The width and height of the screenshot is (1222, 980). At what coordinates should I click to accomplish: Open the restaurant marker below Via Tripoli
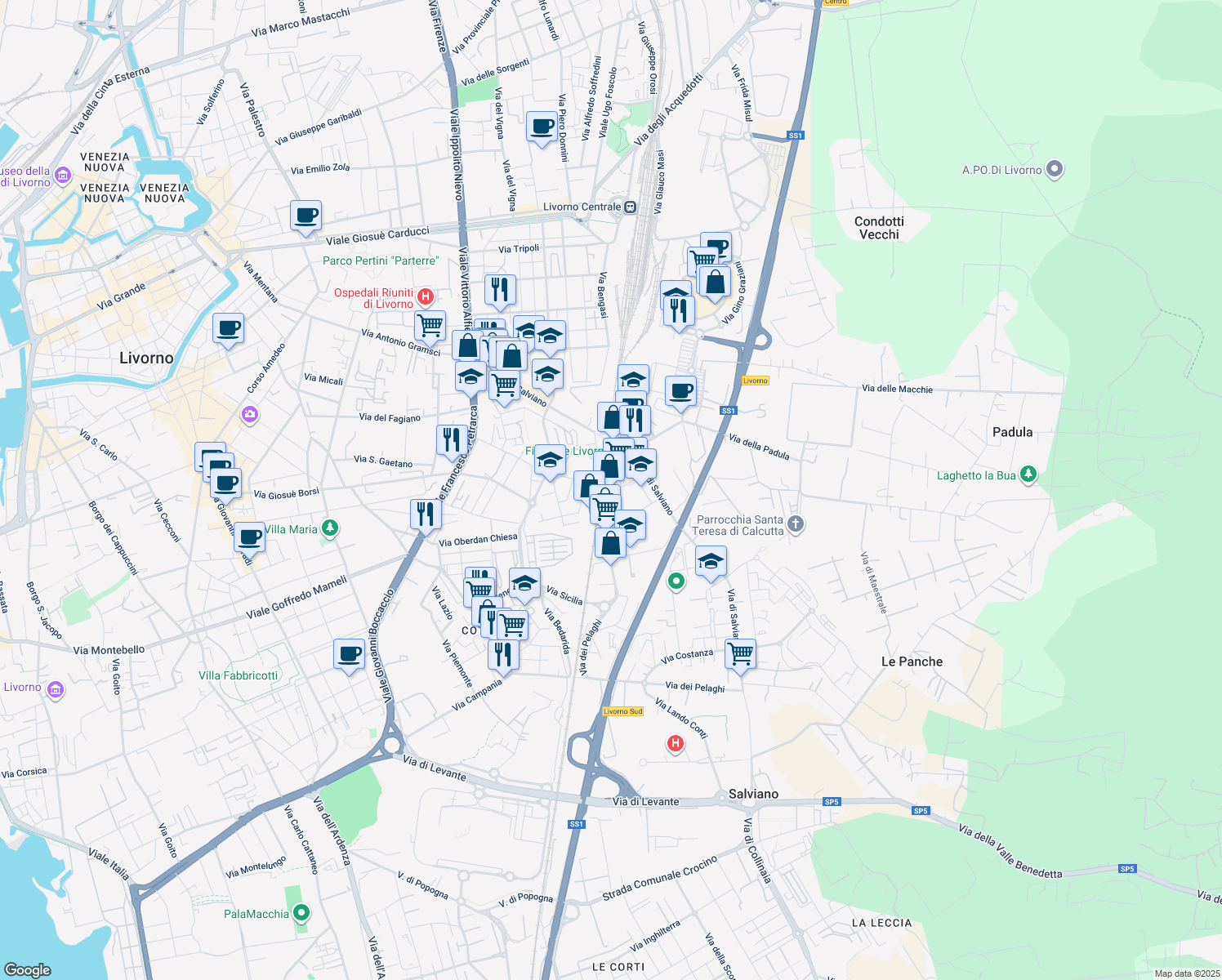(x=500, y=290)
